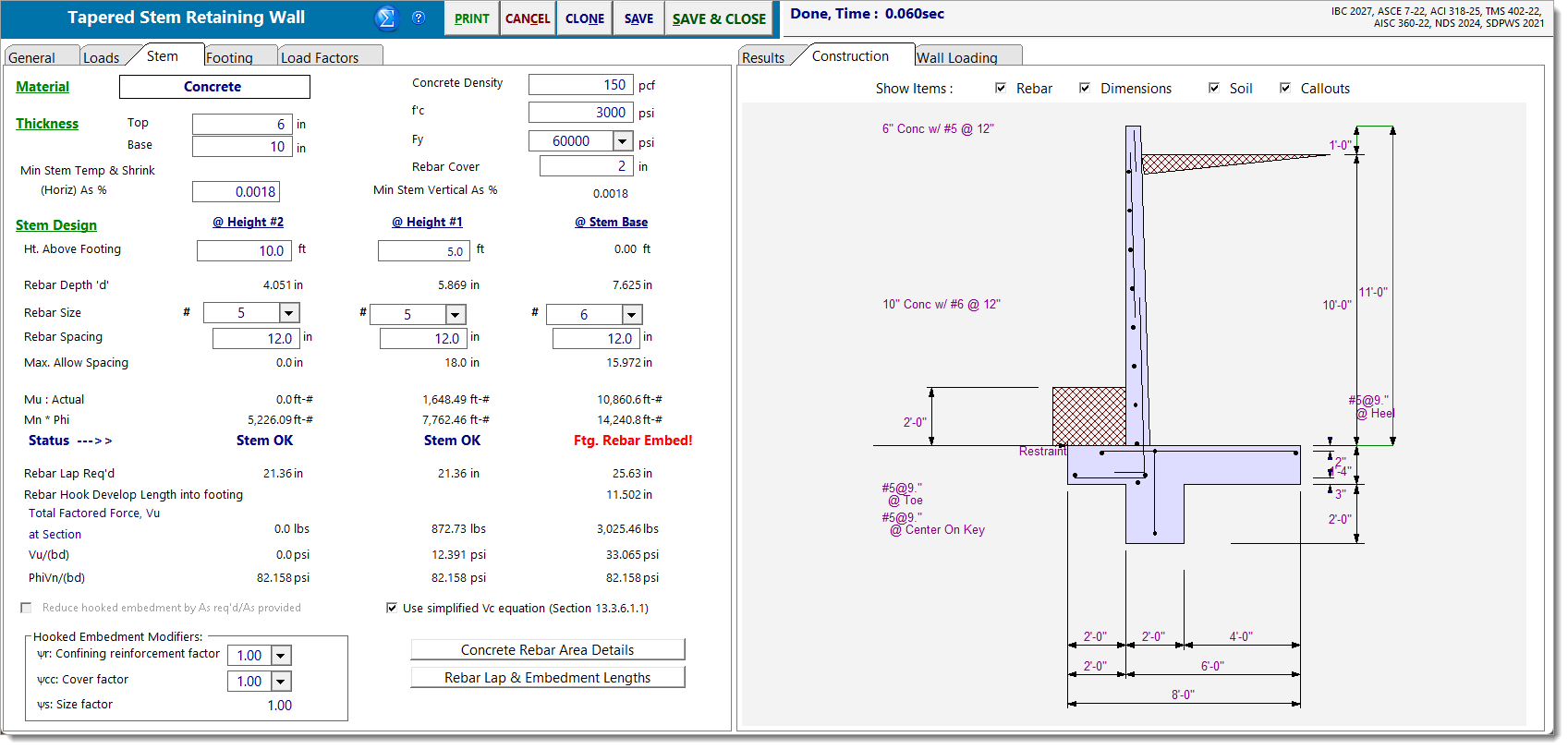Click the blue Sigma calculate icon
The height and width of the screenshot is (749, 1568).
coord(386,18)
